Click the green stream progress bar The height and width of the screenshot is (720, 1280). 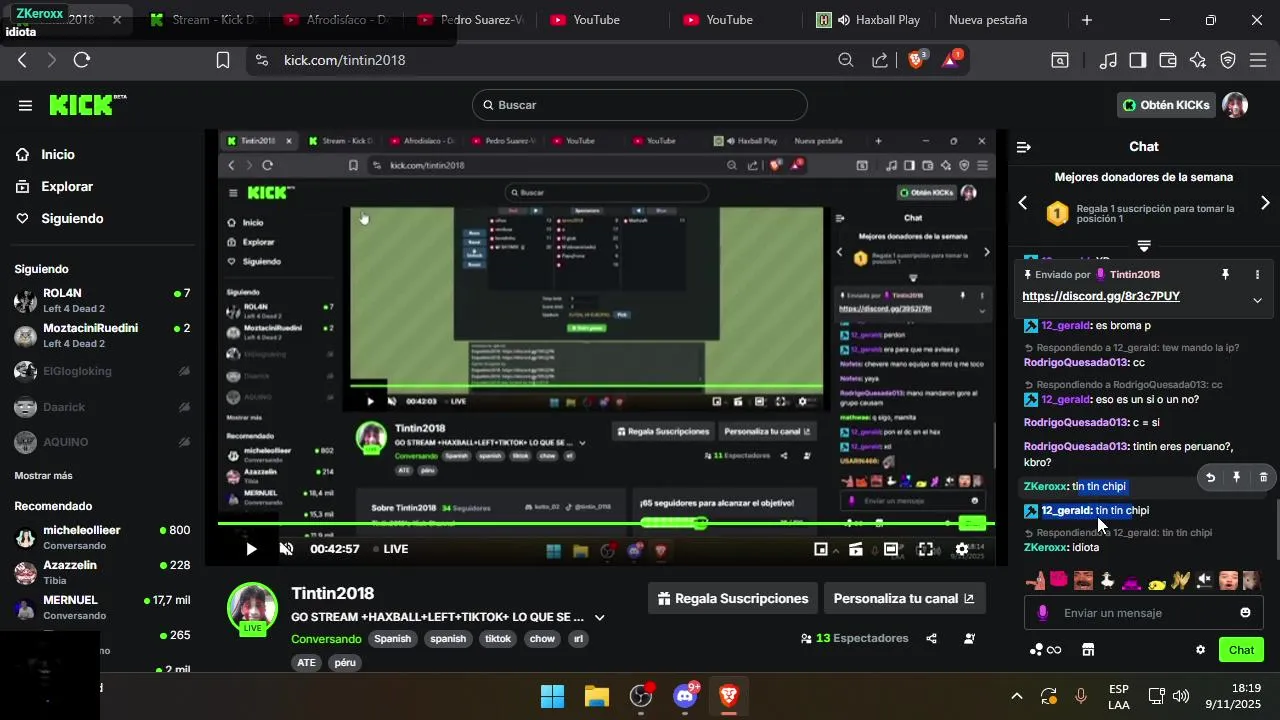coord(605,524)
